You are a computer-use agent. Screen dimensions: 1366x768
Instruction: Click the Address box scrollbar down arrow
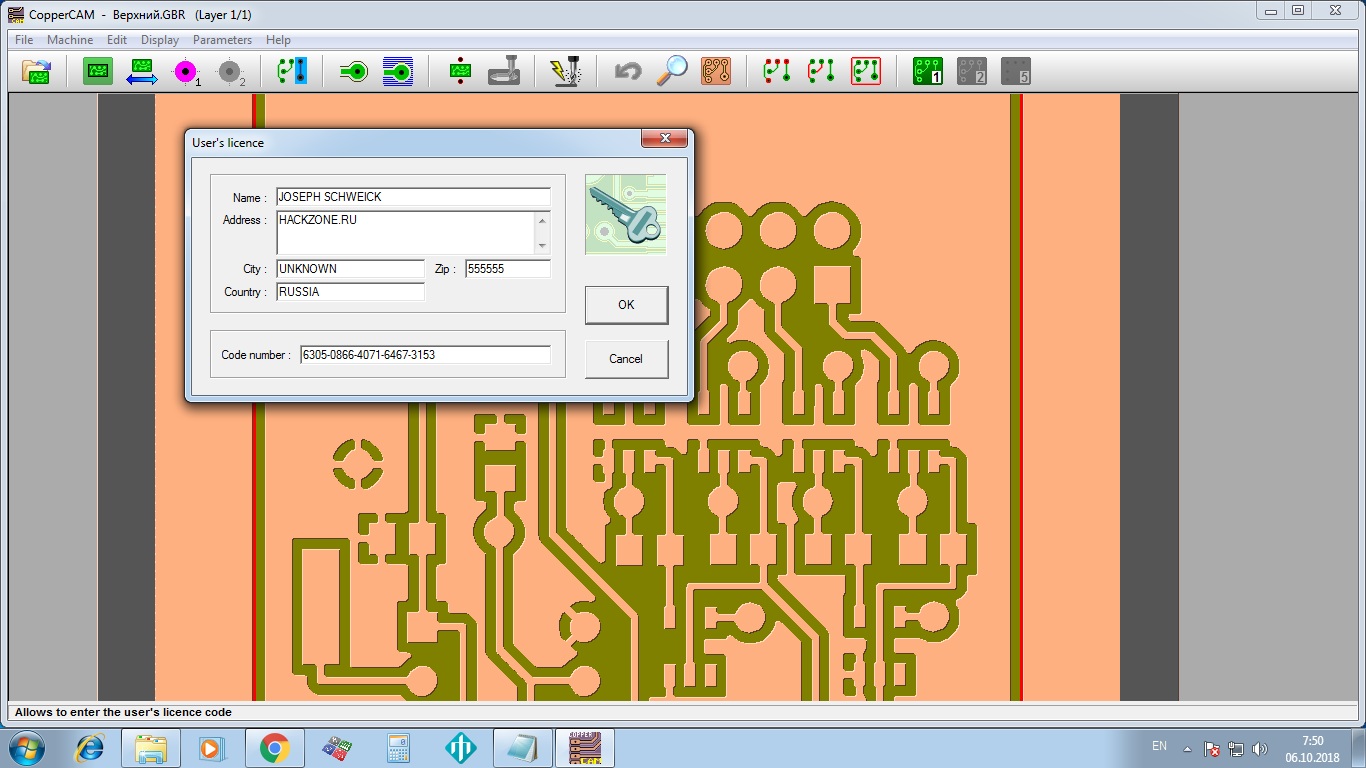tap(543, 246)
